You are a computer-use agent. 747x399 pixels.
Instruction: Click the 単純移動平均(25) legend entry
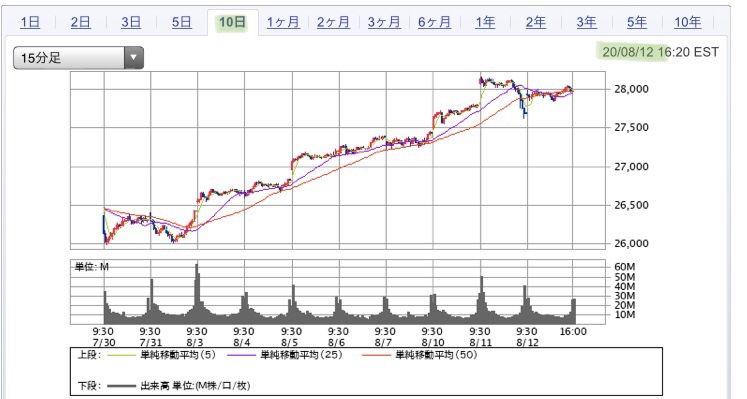click(301, 355)
